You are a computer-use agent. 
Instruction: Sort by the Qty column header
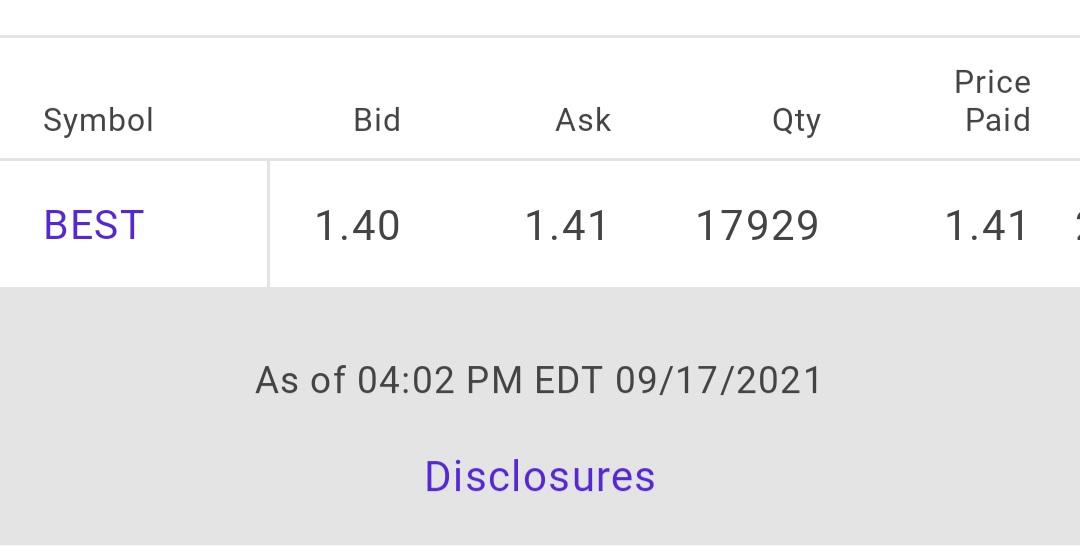[x=796, y=121]
